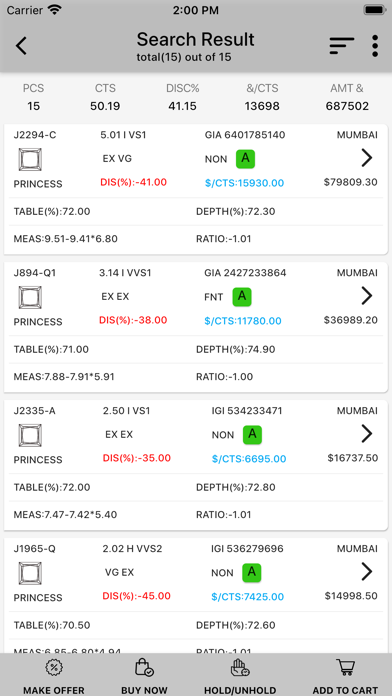The height and width of the screenshot is (696, 392).
Task: Tap DIS(%):-45.00 discount value
Action: point(136,596)
